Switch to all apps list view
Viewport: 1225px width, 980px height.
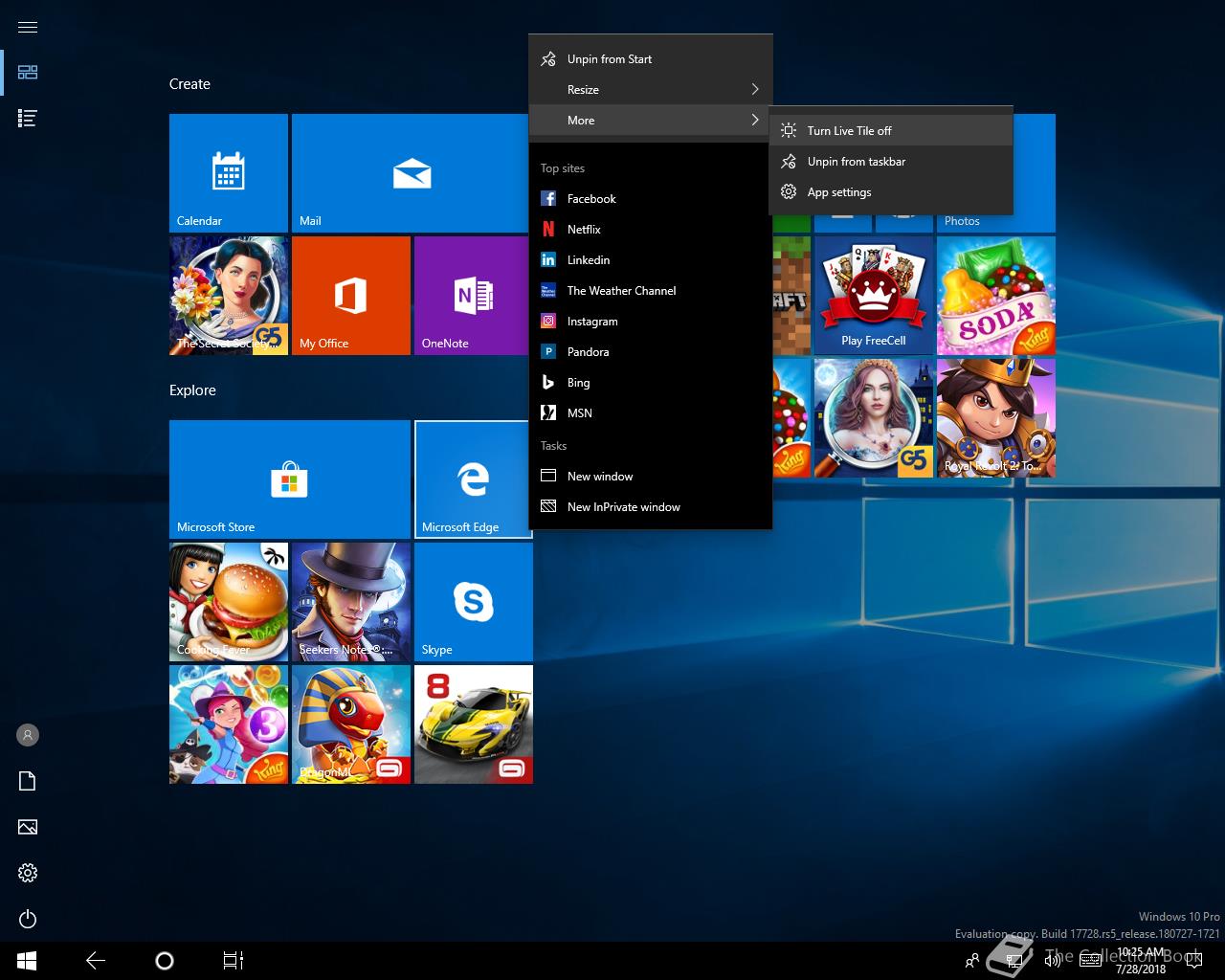click(x=28, y=119)
